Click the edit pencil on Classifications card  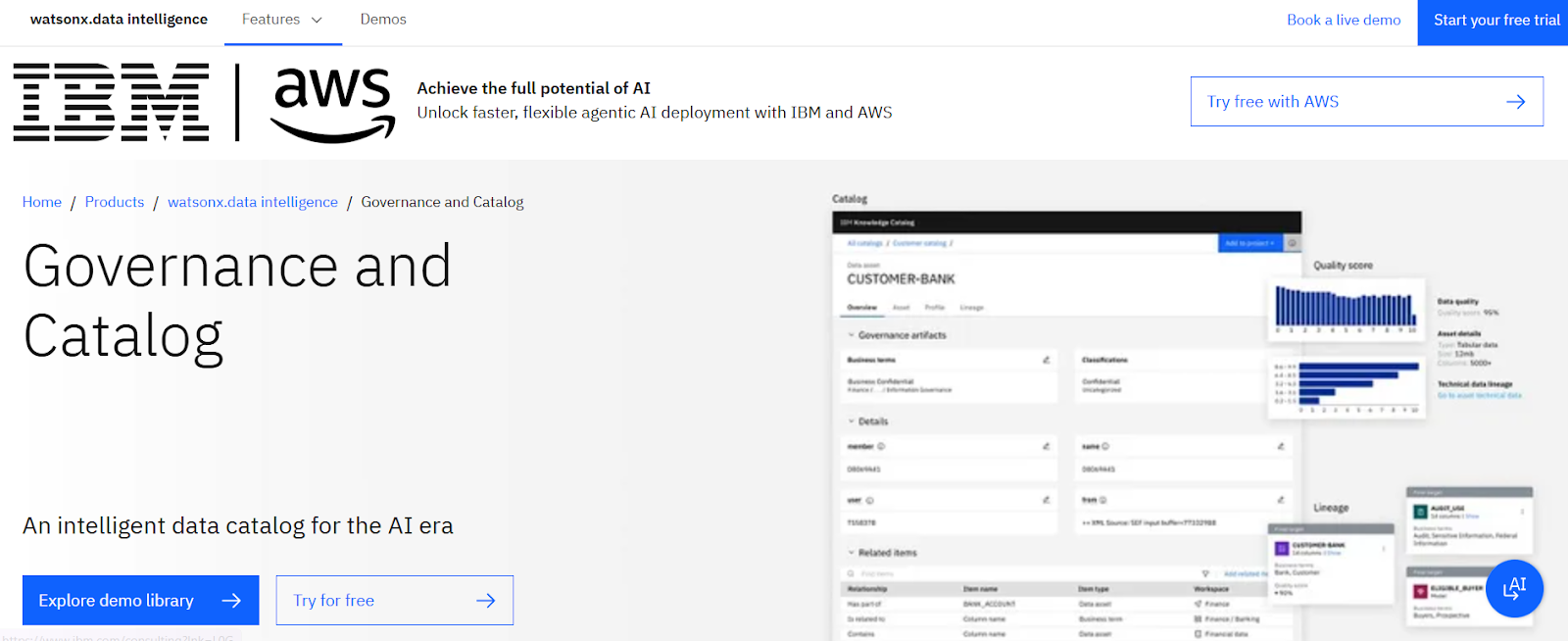(1280, 360)
